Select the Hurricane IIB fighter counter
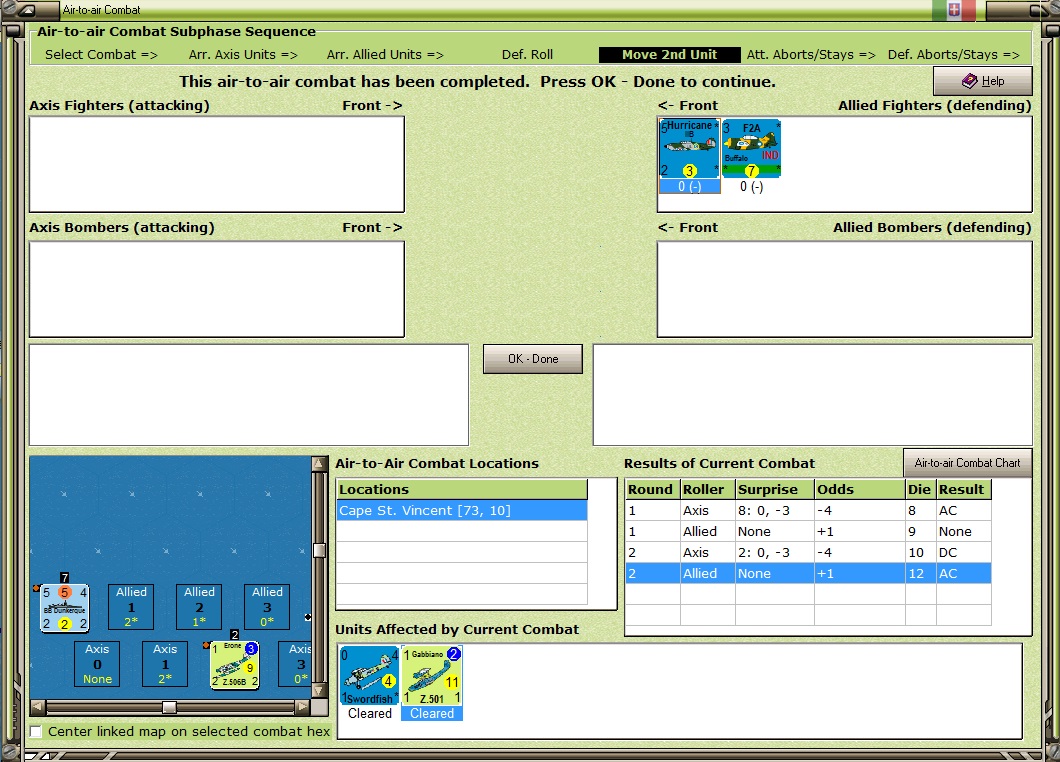The image size is (1060, 762). [690, 149]
